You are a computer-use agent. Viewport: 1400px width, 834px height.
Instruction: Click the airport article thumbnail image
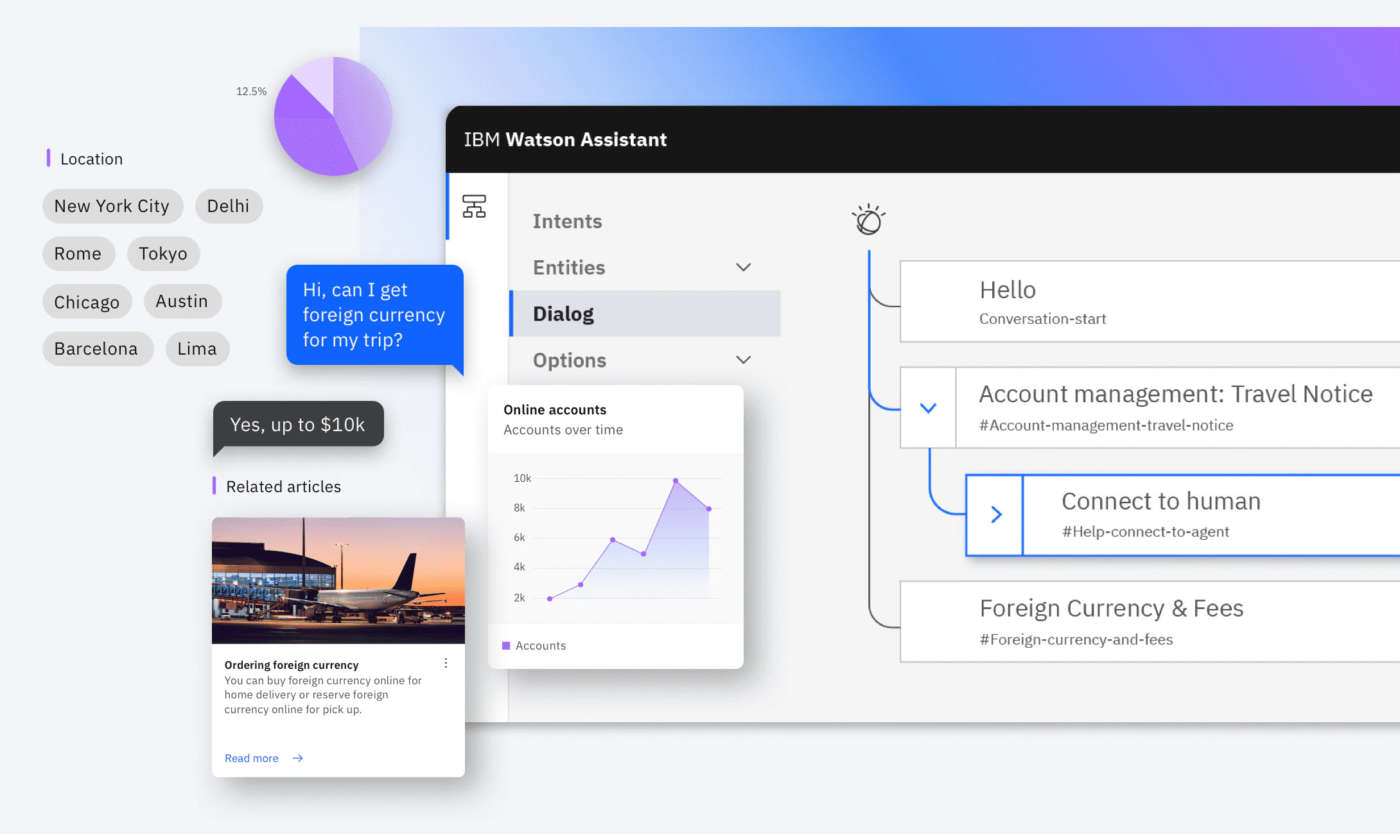pos(338,580)
